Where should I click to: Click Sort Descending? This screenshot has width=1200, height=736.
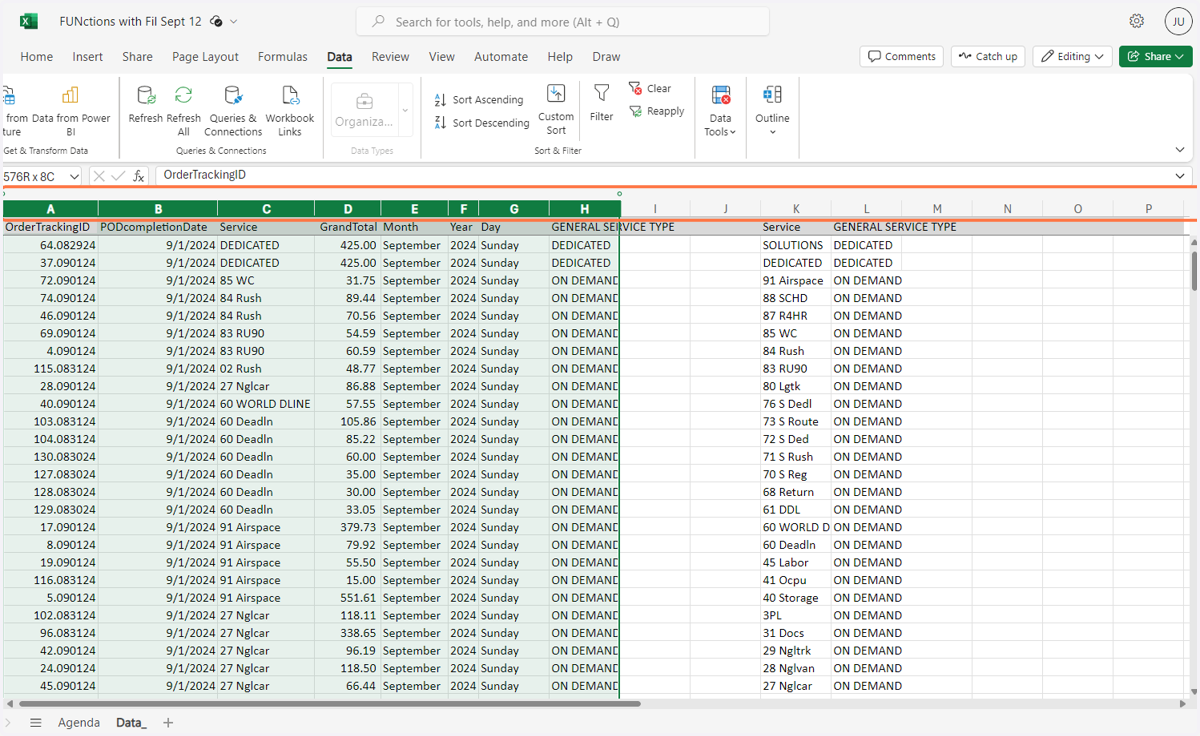(x=482, y=123)
